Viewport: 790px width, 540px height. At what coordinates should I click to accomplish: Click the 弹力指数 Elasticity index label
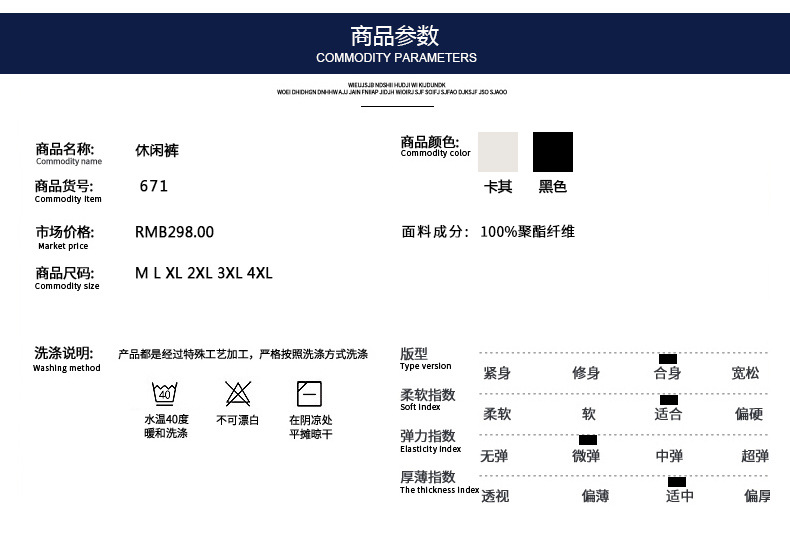click(431, 441)
